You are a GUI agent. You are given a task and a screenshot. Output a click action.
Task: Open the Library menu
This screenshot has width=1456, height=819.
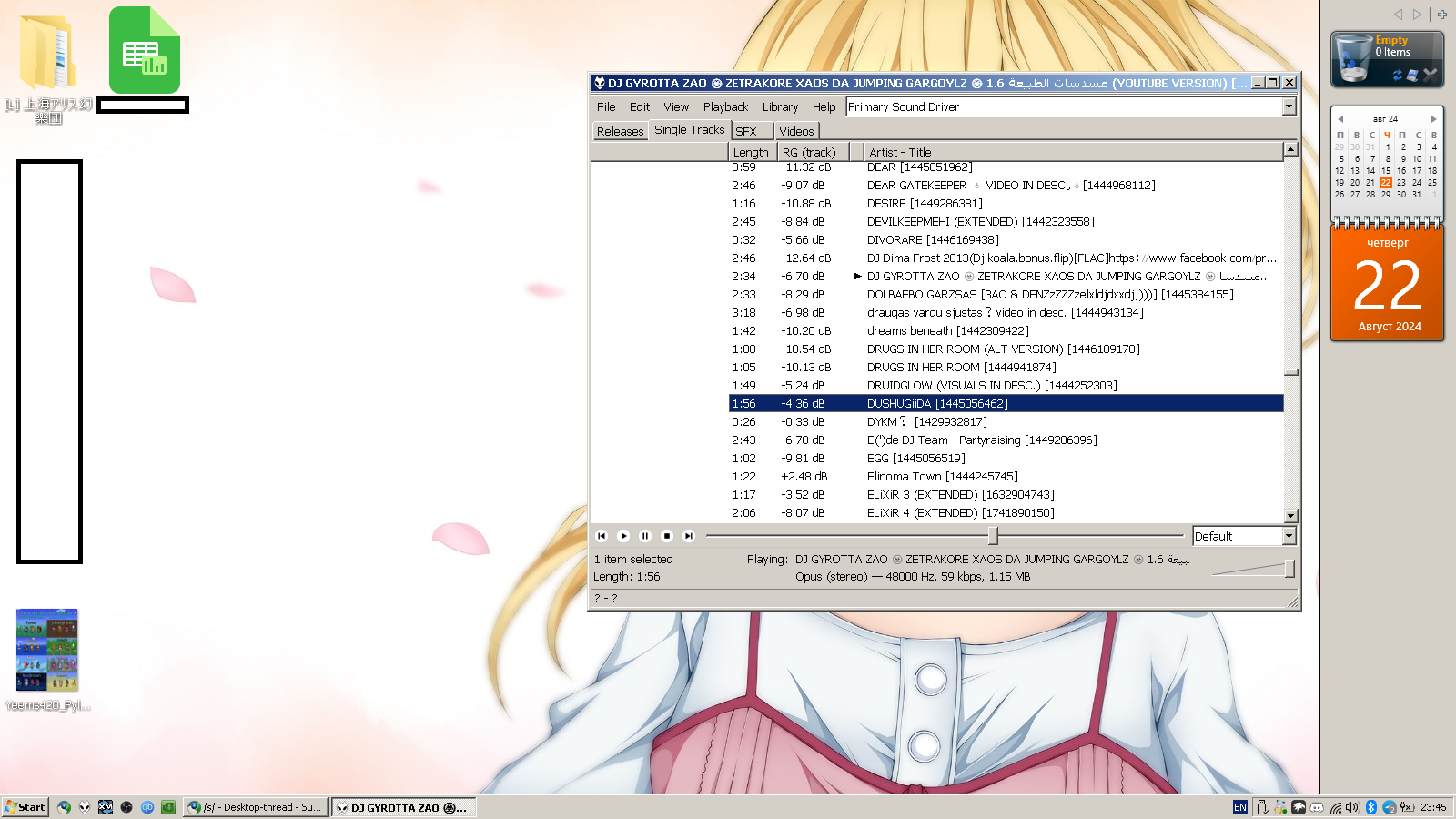tap(780, 106)
